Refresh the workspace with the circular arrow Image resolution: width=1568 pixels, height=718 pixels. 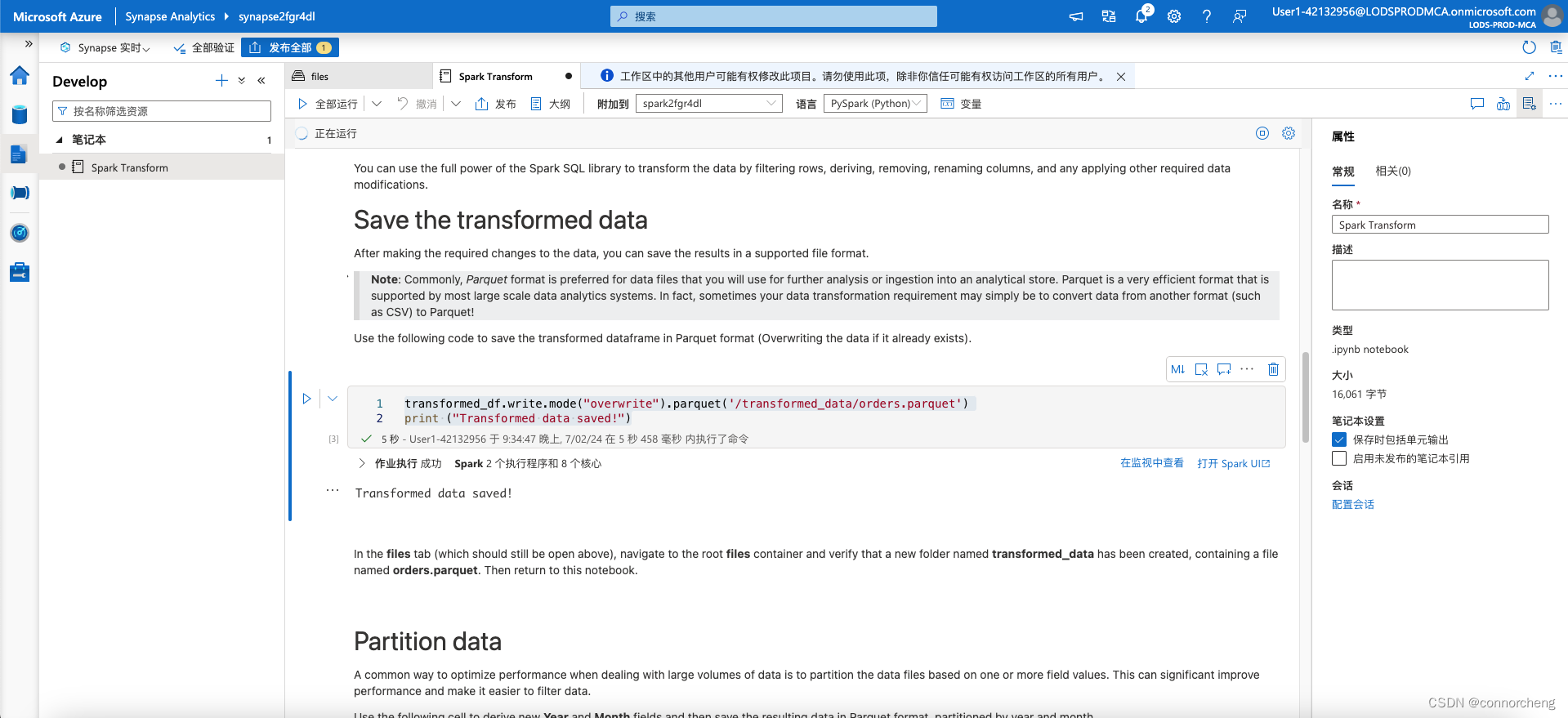coord(1530,47)
